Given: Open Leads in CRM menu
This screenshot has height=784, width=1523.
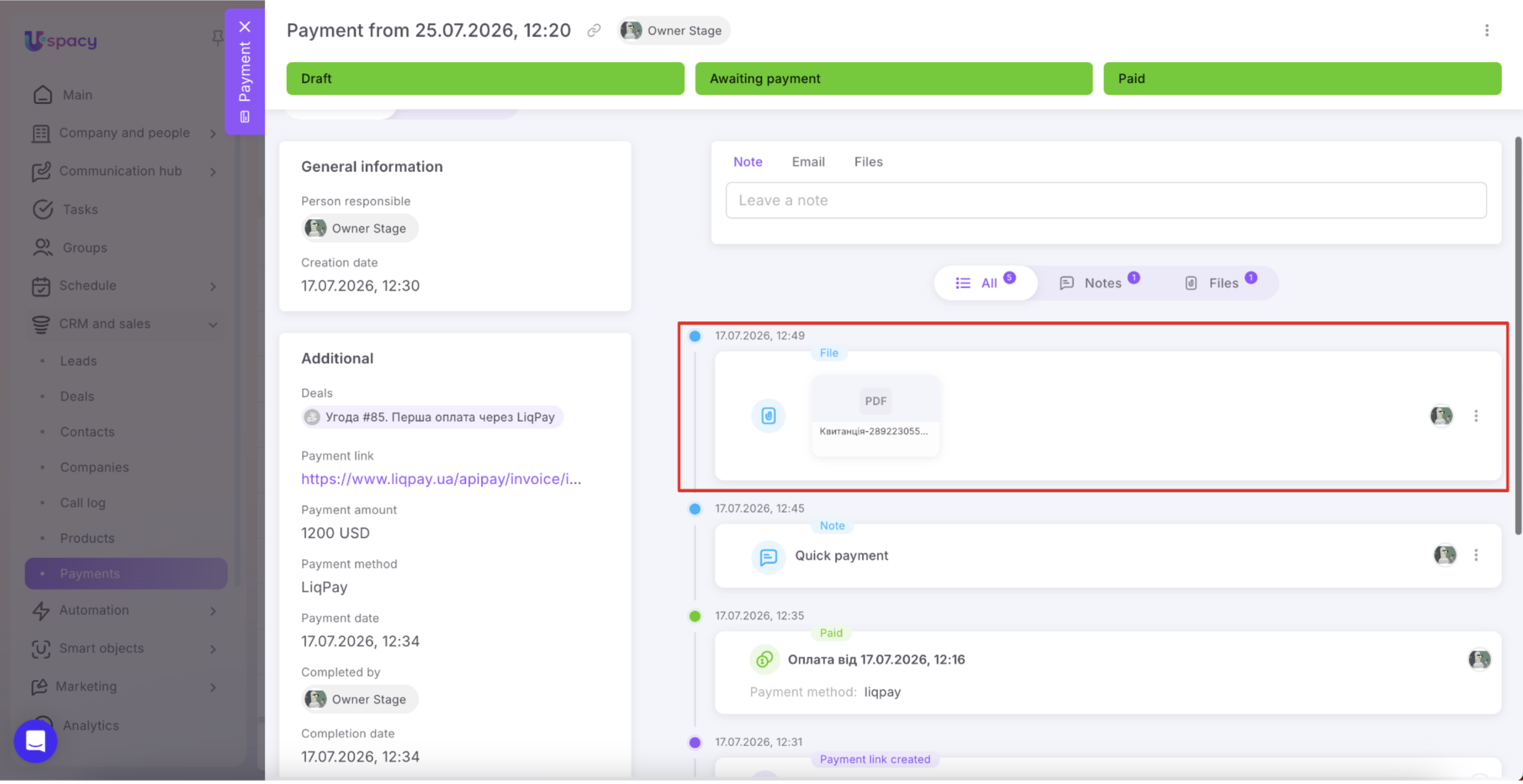Looking at the screenshot, I should [x=78, y=361].
